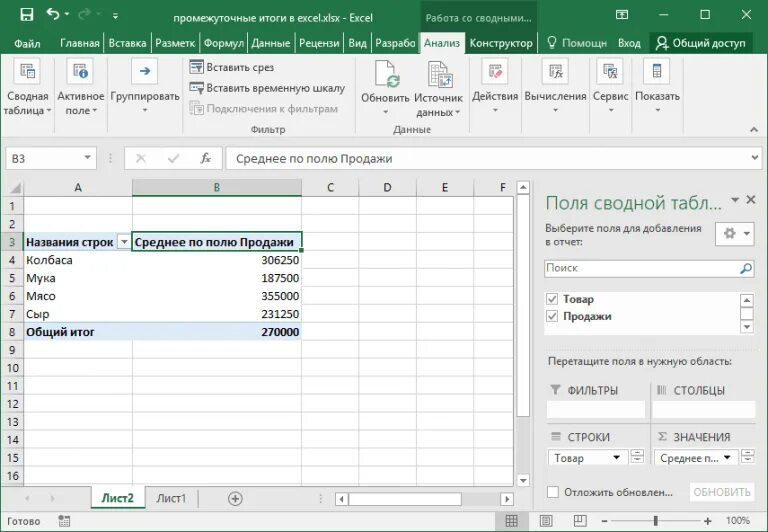Screen dimensions: 768x532
Task: Select the Общий итог cell
Action: 78,332
